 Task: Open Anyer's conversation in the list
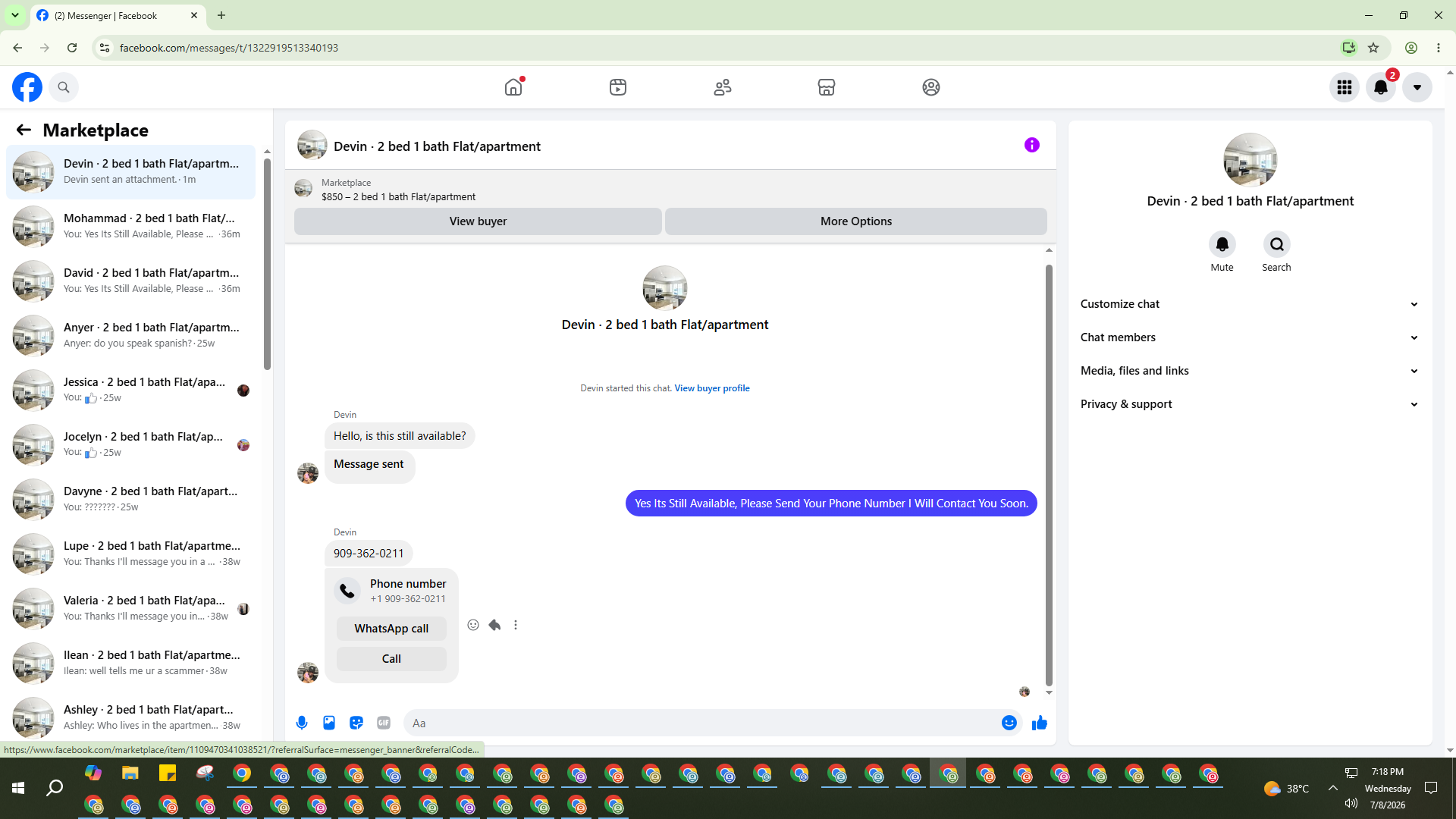click(130, 335)
